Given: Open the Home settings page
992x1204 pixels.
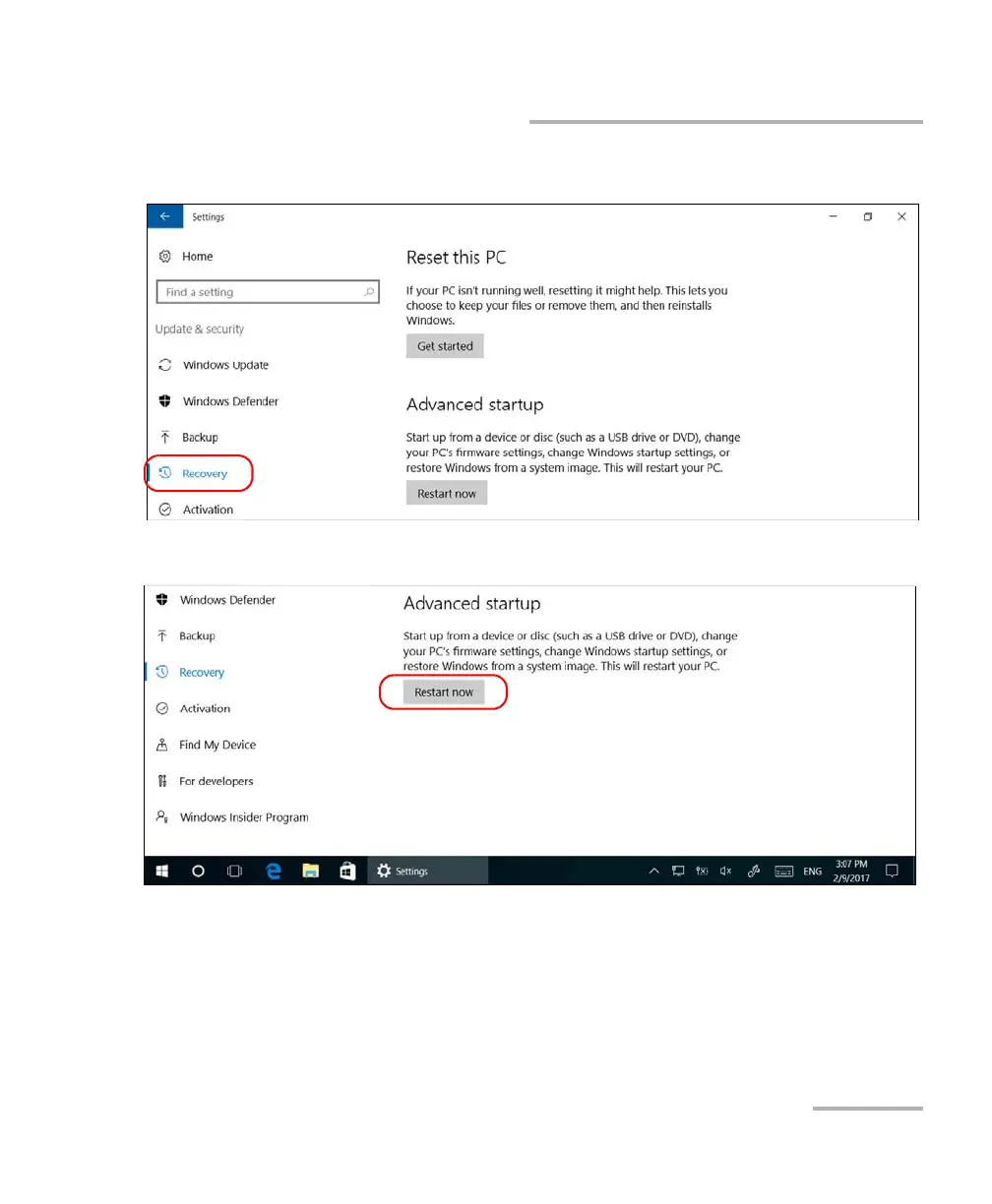Looking at the screenshot, I should pyautogui.click(x=185, y=257).
